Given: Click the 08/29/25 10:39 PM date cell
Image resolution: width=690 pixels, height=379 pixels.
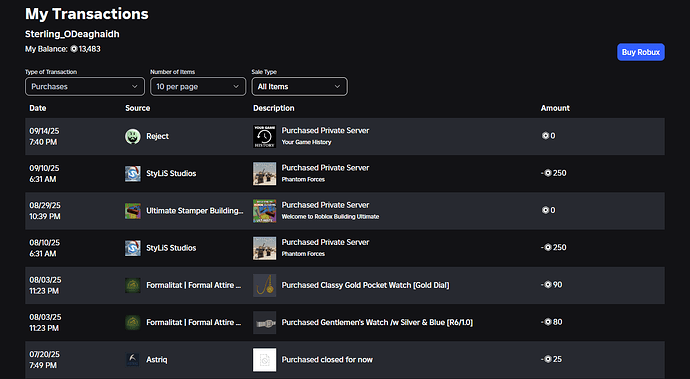Looking at the screenshot, I should [x=45, y=211].
